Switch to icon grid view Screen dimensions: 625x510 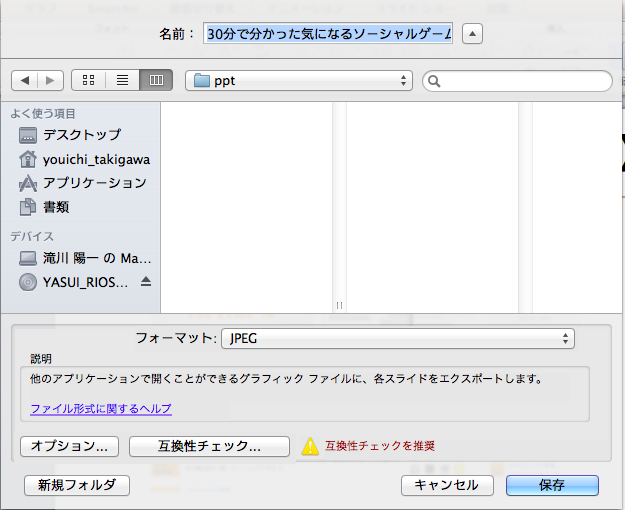point(88,80)
